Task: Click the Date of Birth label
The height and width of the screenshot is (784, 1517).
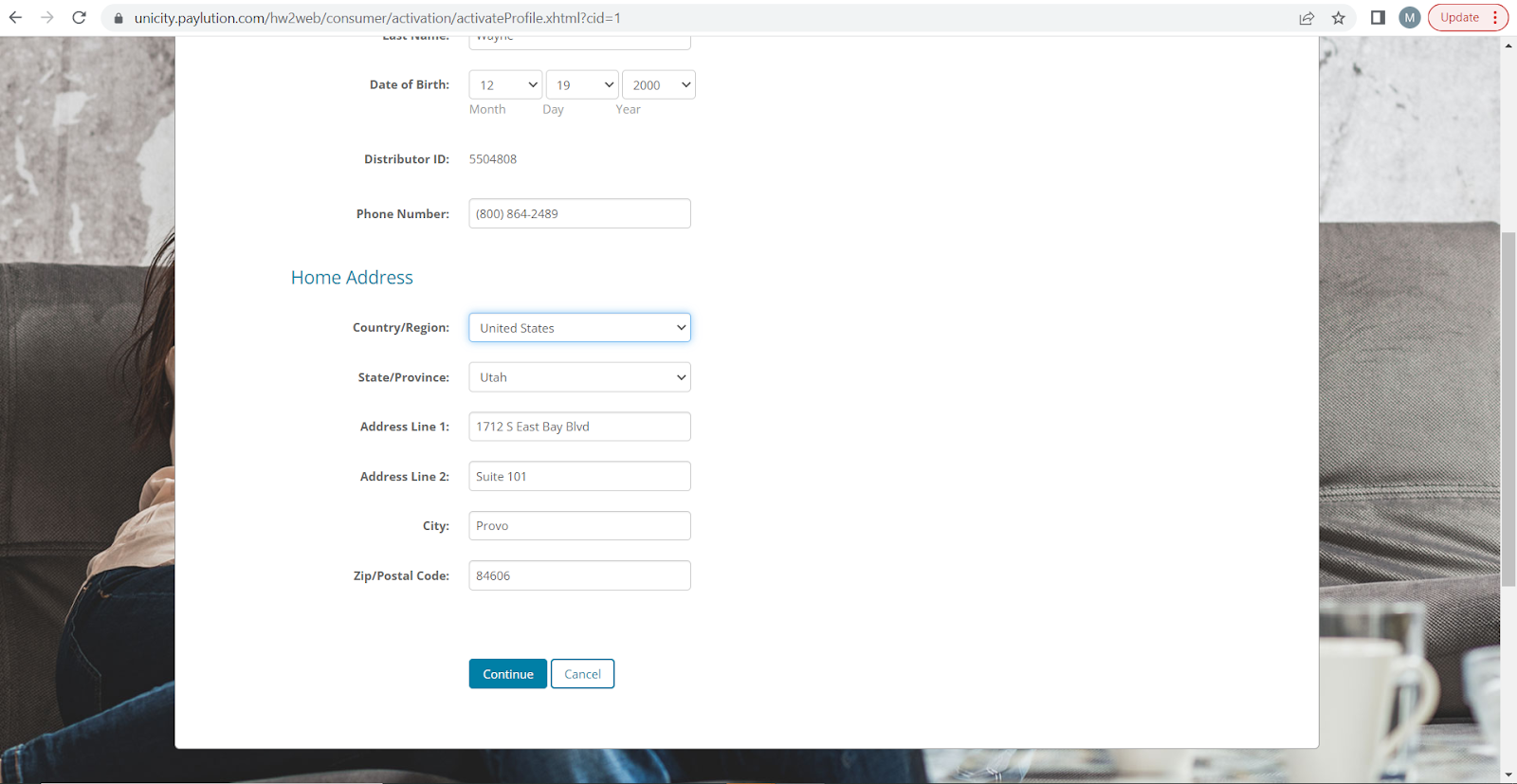Action: 410,84
